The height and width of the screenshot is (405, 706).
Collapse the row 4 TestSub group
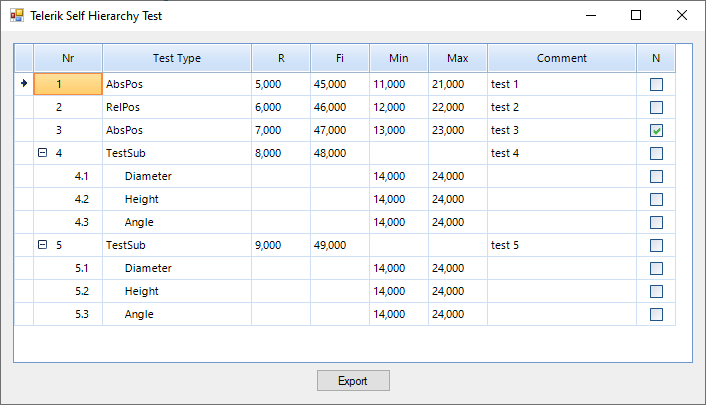pyautogui.click(x=42, y=154)
